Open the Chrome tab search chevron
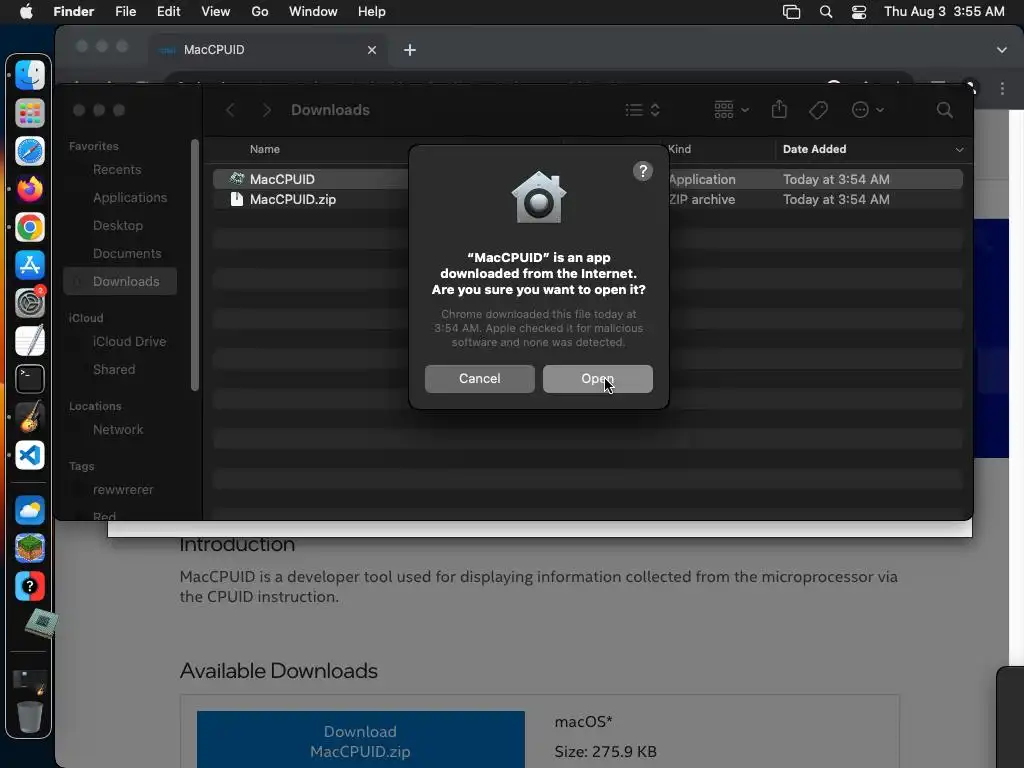This screenshot has width=1024, height=768. point(1001,50)
